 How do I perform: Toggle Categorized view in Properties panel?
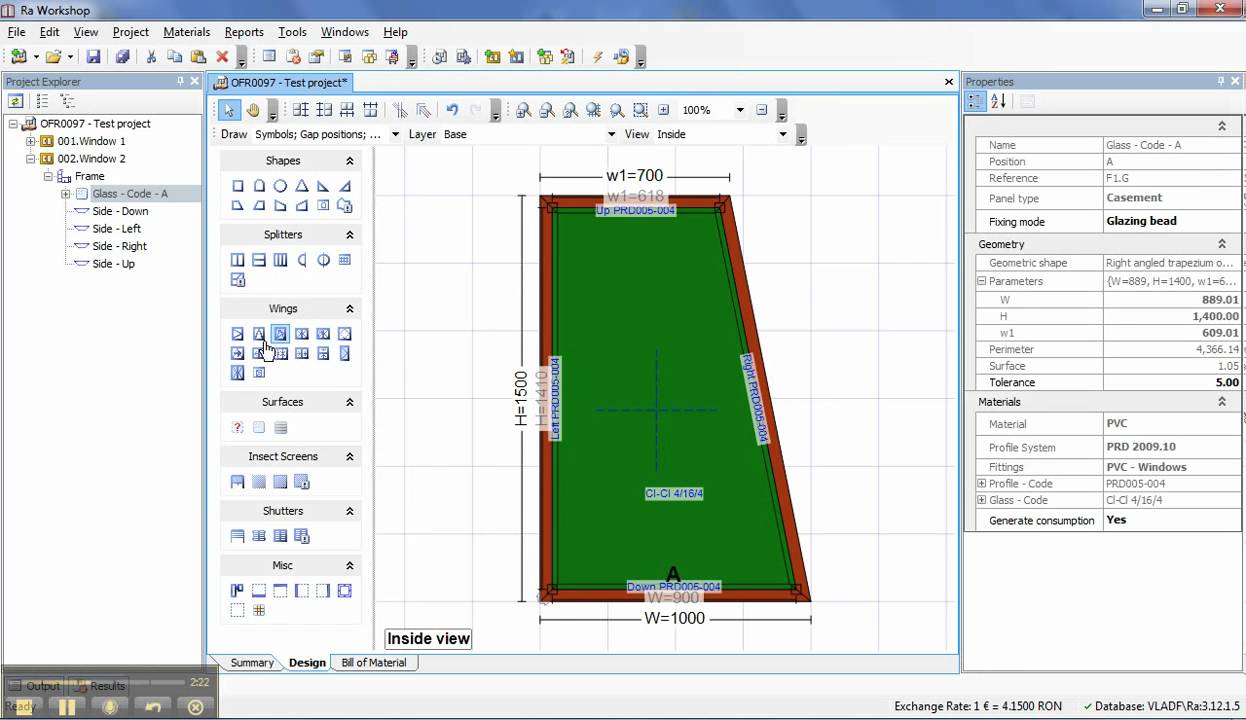click(976, 101)
